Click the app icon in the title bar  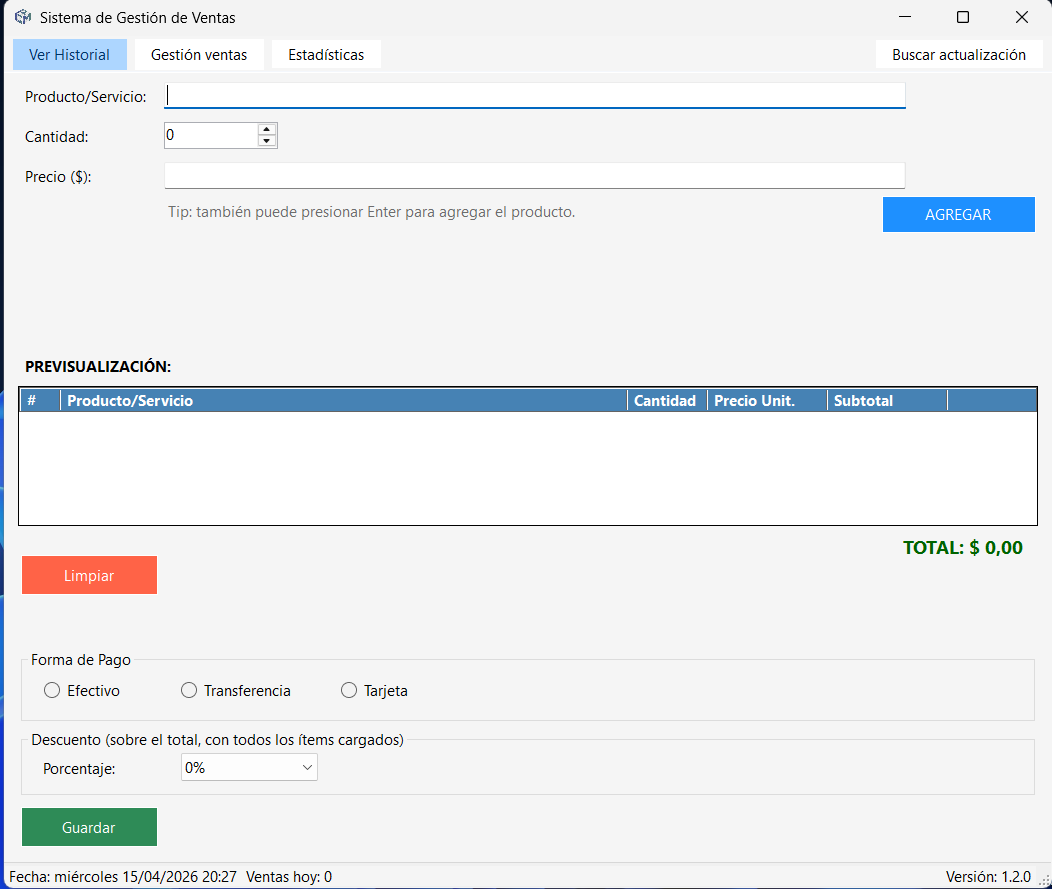23,17
